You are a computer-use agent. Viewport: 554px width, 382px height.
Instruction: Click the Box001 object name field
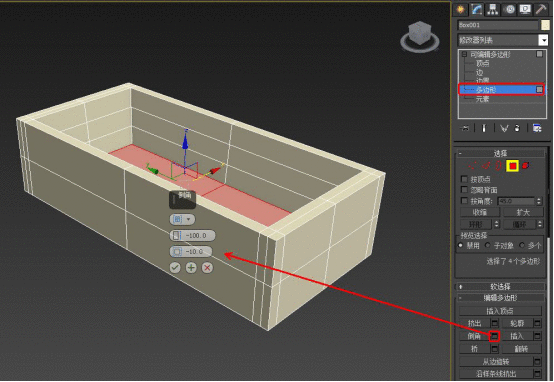click(498, 25)
